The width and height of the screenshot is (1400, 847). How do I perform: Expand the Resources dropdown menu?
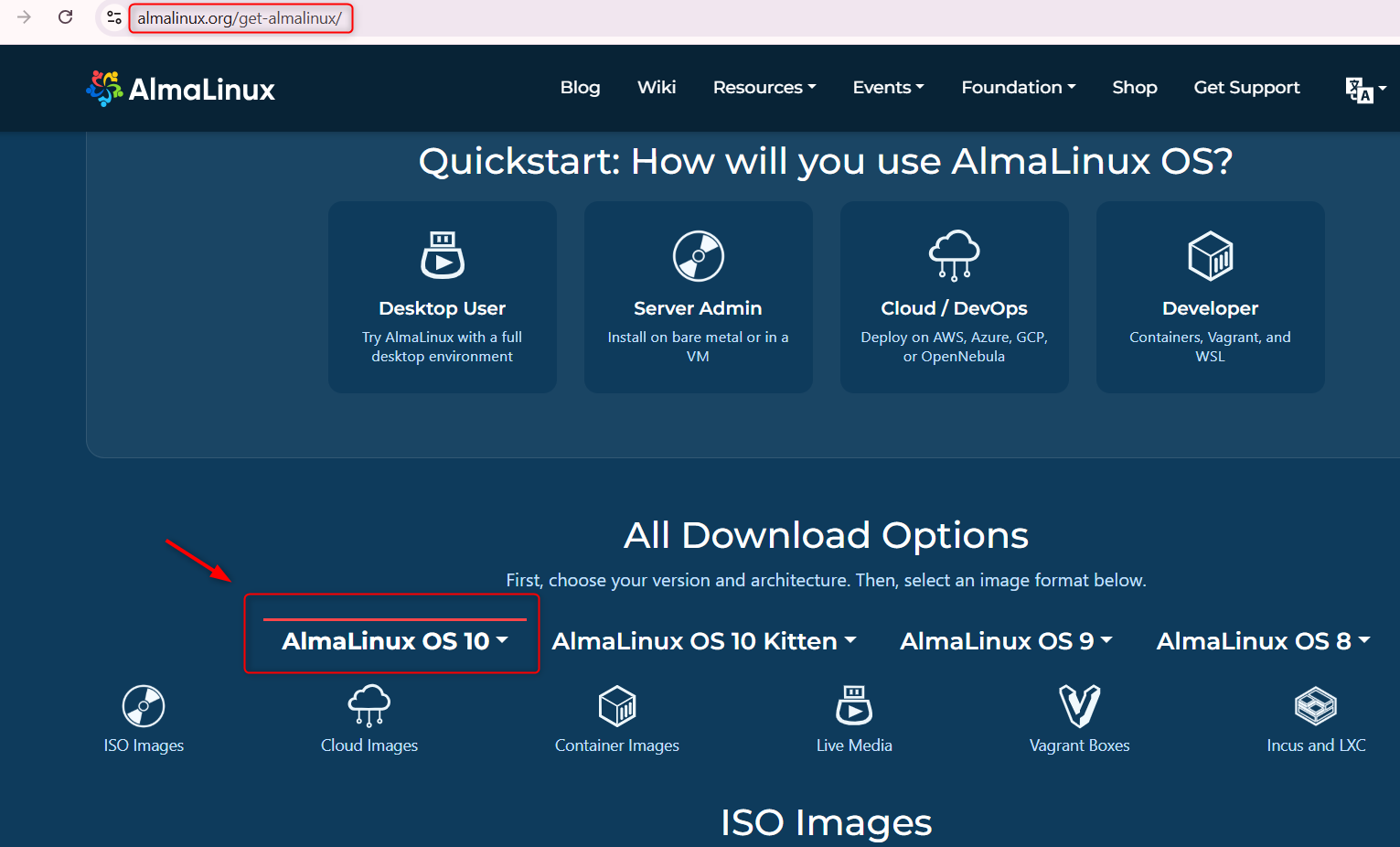pyautogui.click(x=764, y=88)
